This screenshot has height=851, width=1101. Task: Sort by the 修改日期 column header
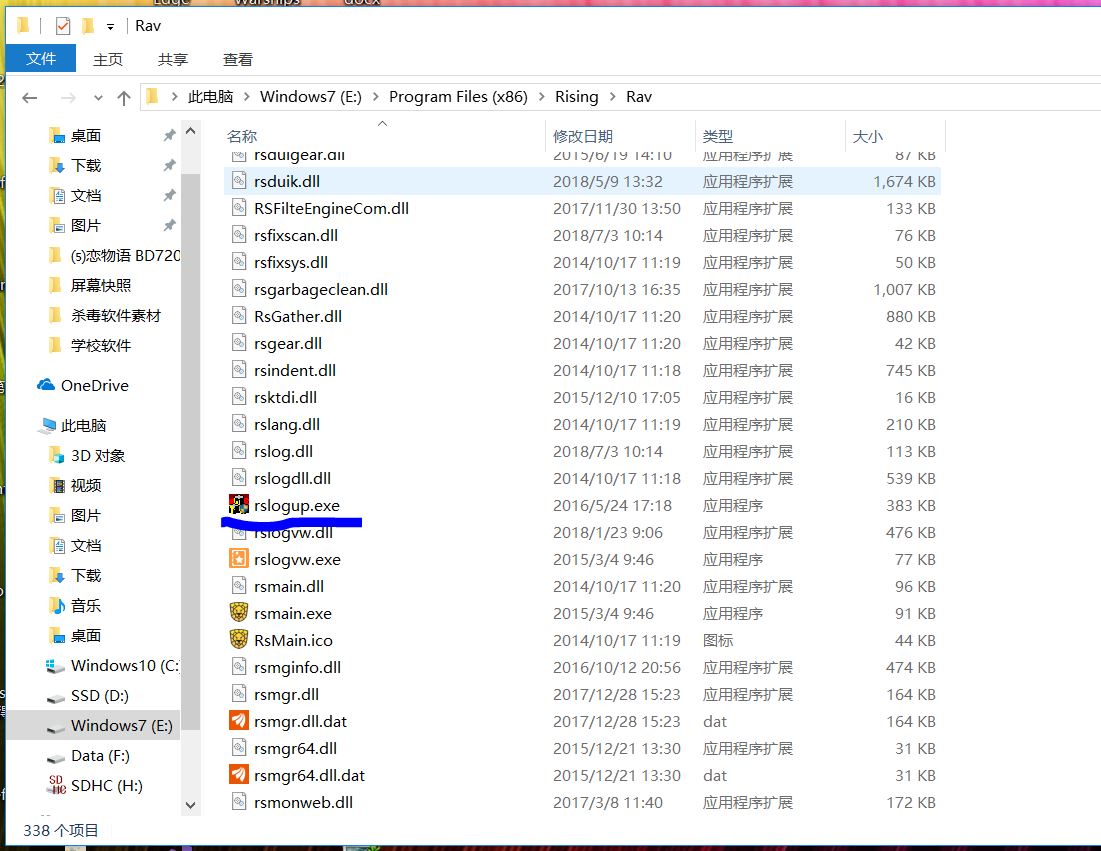[x=621, y=136]
